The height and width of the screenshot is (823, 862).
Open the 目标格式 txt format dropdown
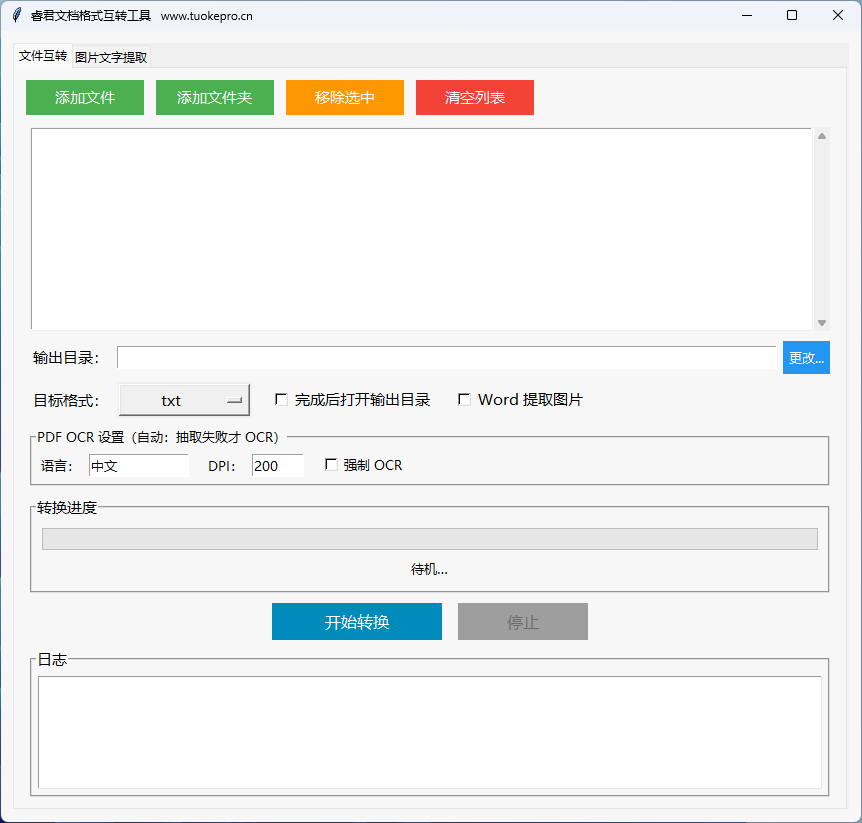pos(184,399)
